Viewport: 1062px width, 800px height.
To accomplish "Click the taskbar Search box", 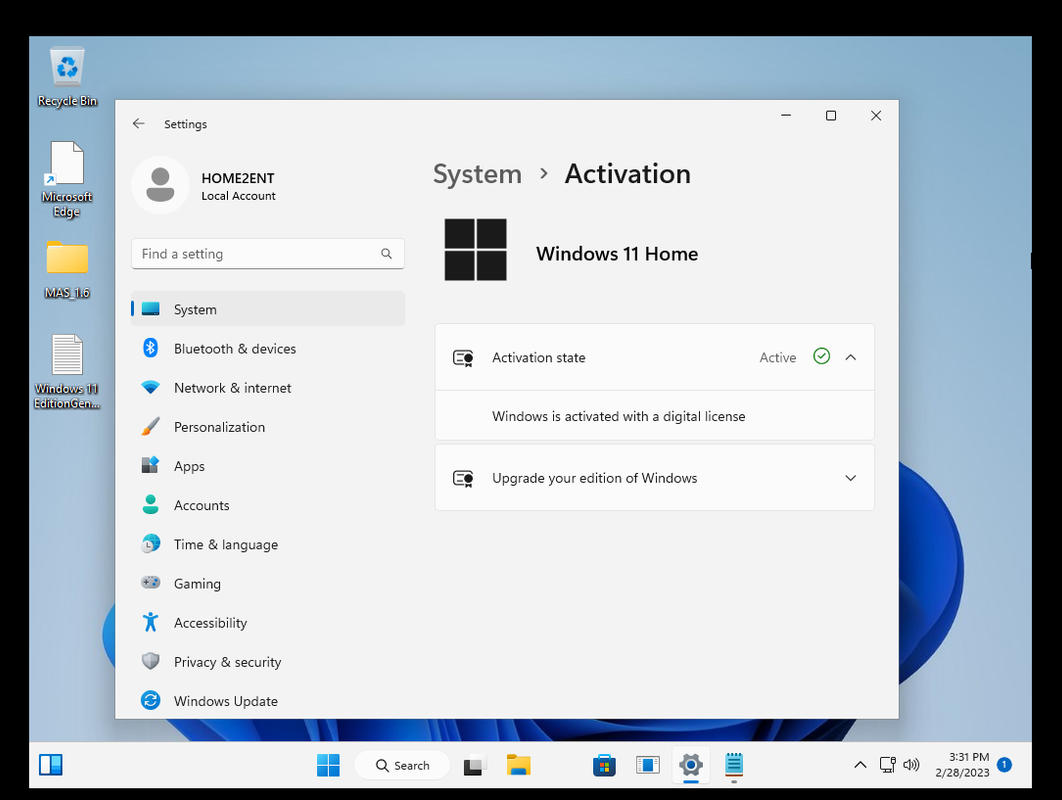I will 402,765.
